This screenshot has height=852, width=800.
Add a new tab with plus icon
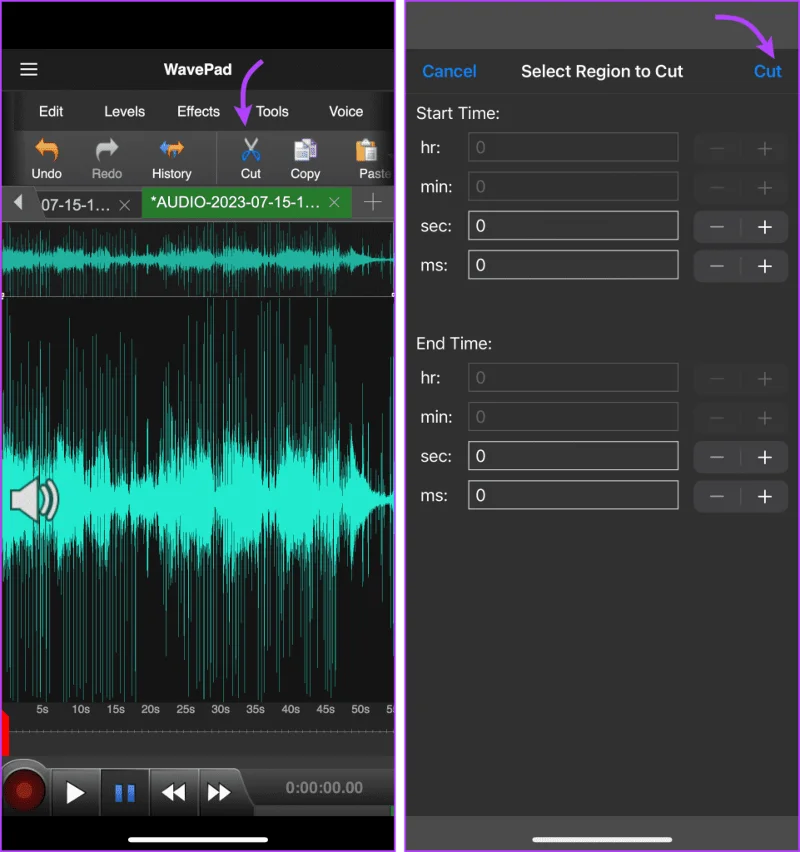(x=372, y=202)
